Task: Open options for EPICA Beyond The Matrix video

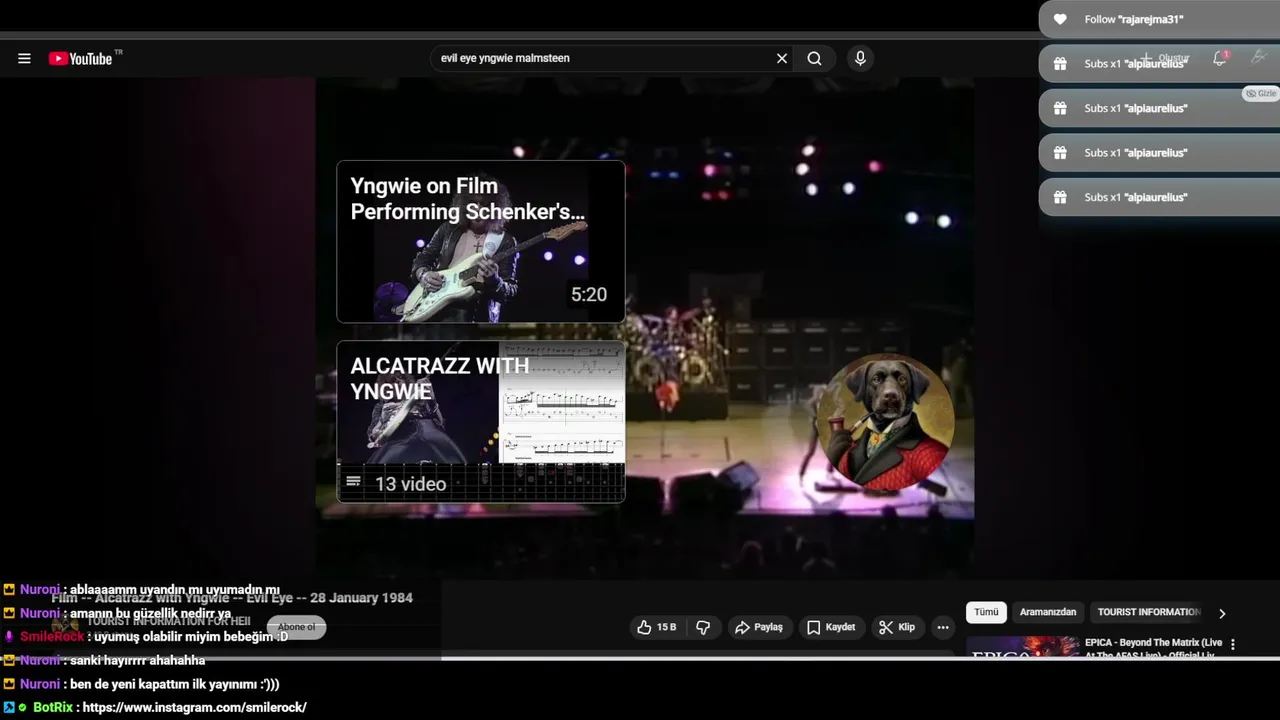Action: click(1233, 645)
